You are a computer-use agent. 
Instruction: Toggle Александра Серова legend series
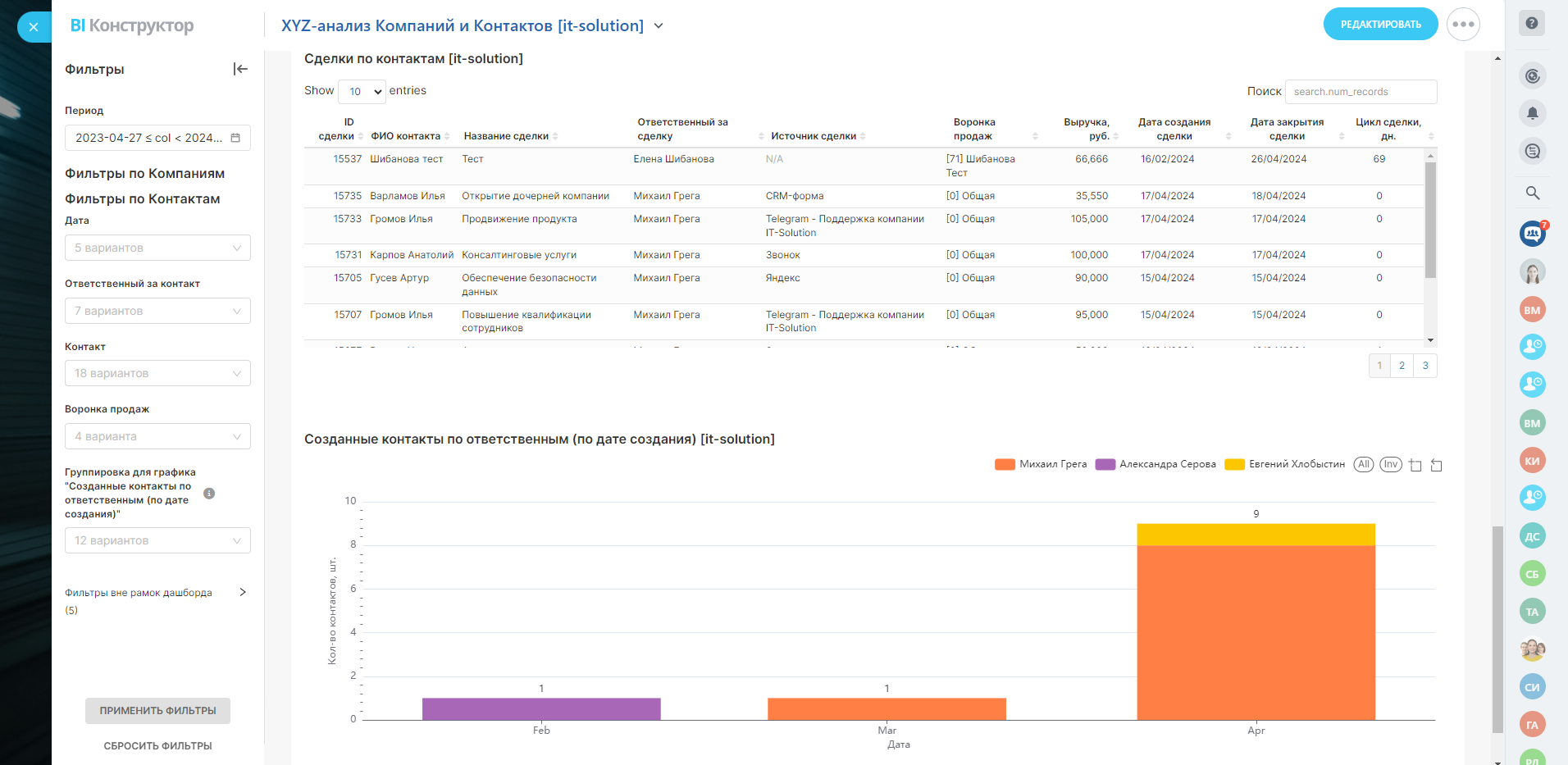click(x=1156, y=464)
